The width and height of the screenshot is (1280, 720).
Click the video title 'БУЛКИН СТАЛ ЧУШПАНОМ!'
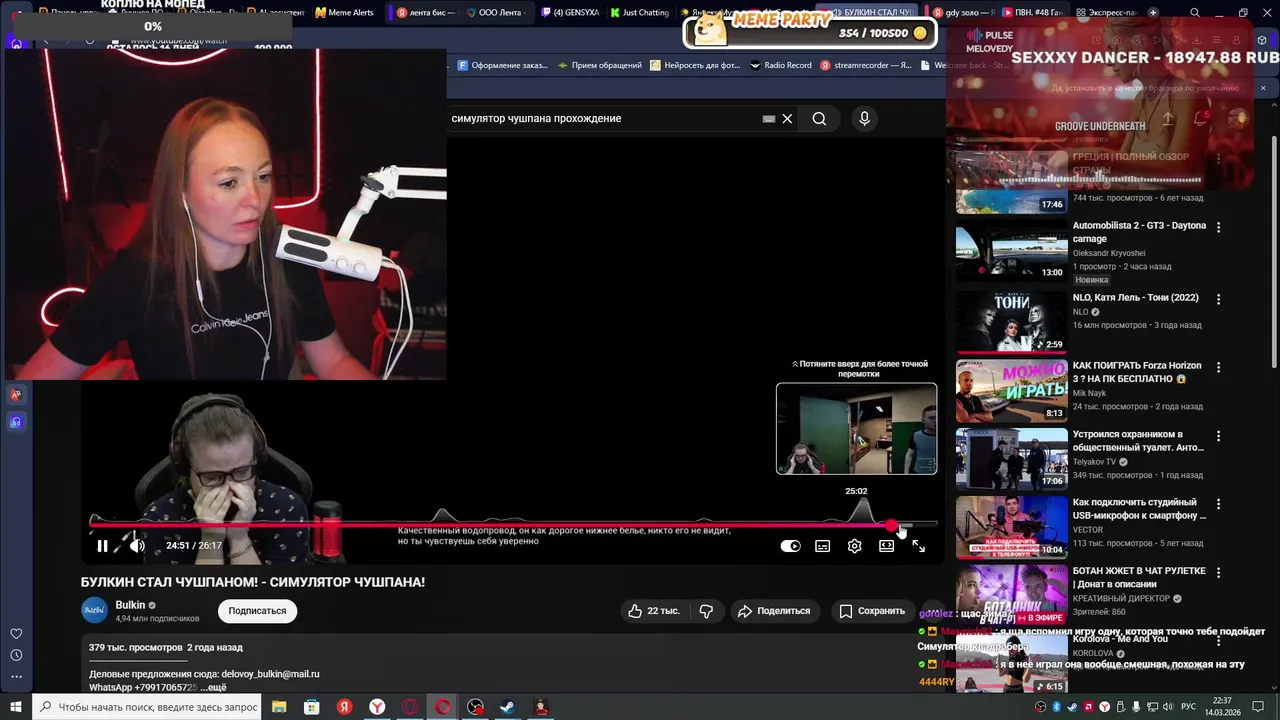pyautogui.click(x=253, y=582)
